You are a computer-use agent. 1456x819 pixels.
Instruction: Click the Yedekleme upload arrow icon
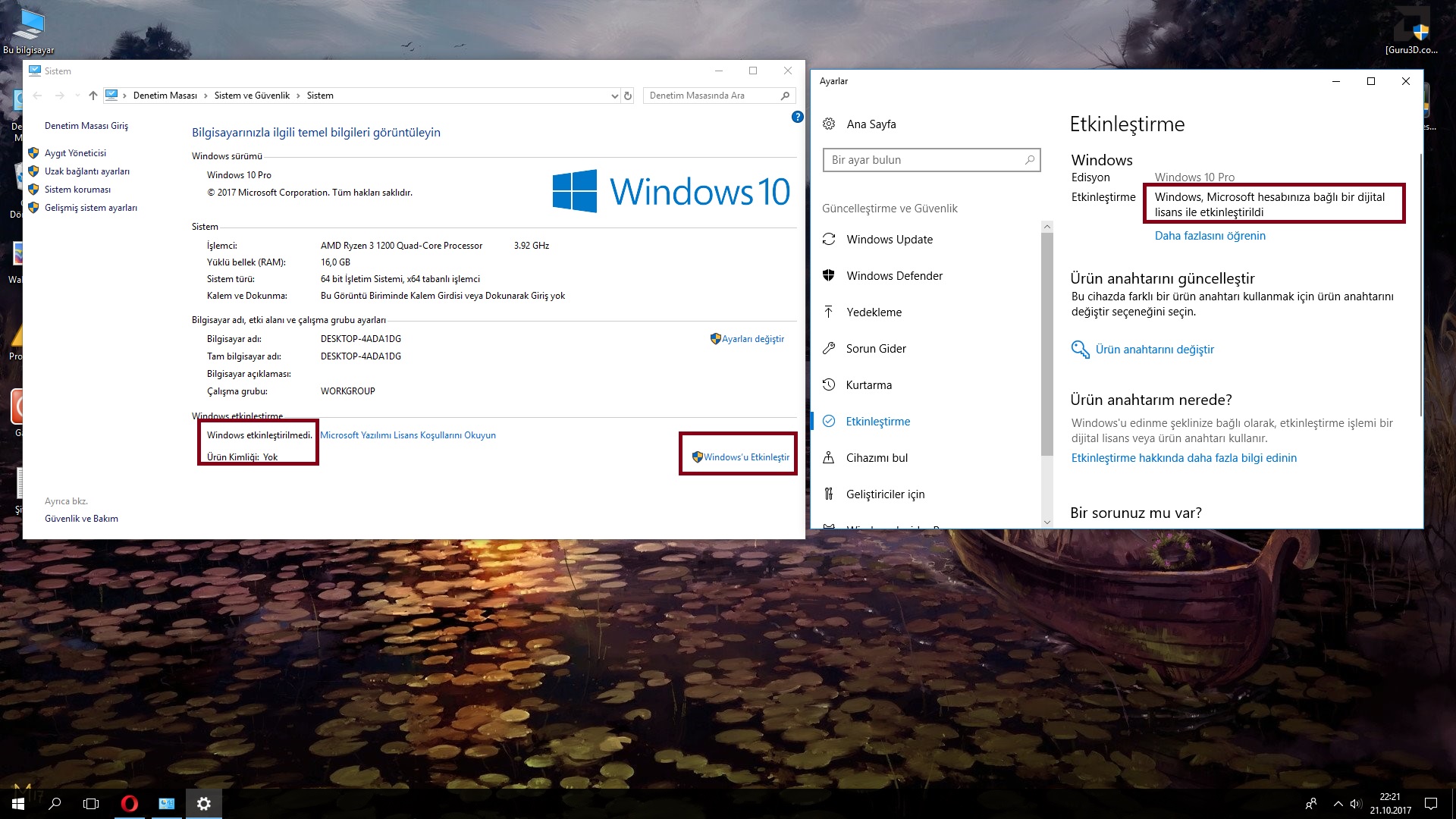829,312
